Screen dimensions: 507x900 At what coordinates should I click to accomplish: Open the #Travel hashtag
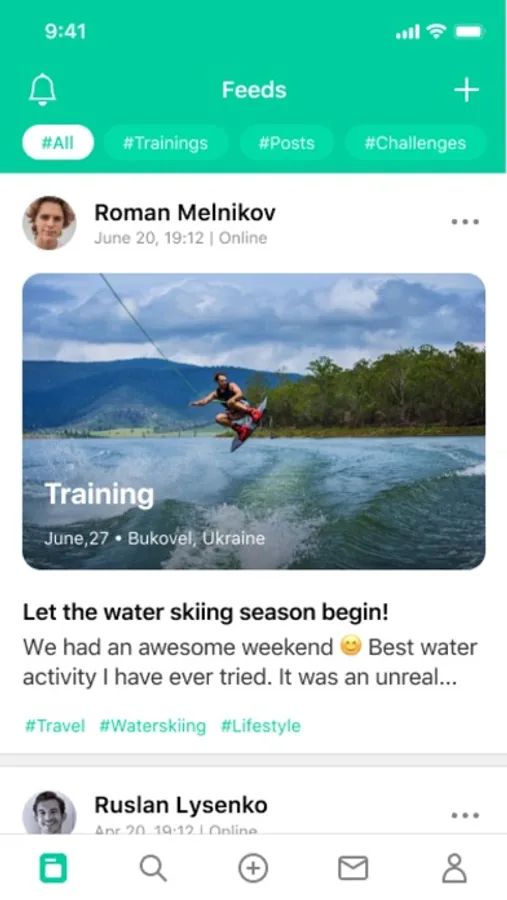click(55, 726)
